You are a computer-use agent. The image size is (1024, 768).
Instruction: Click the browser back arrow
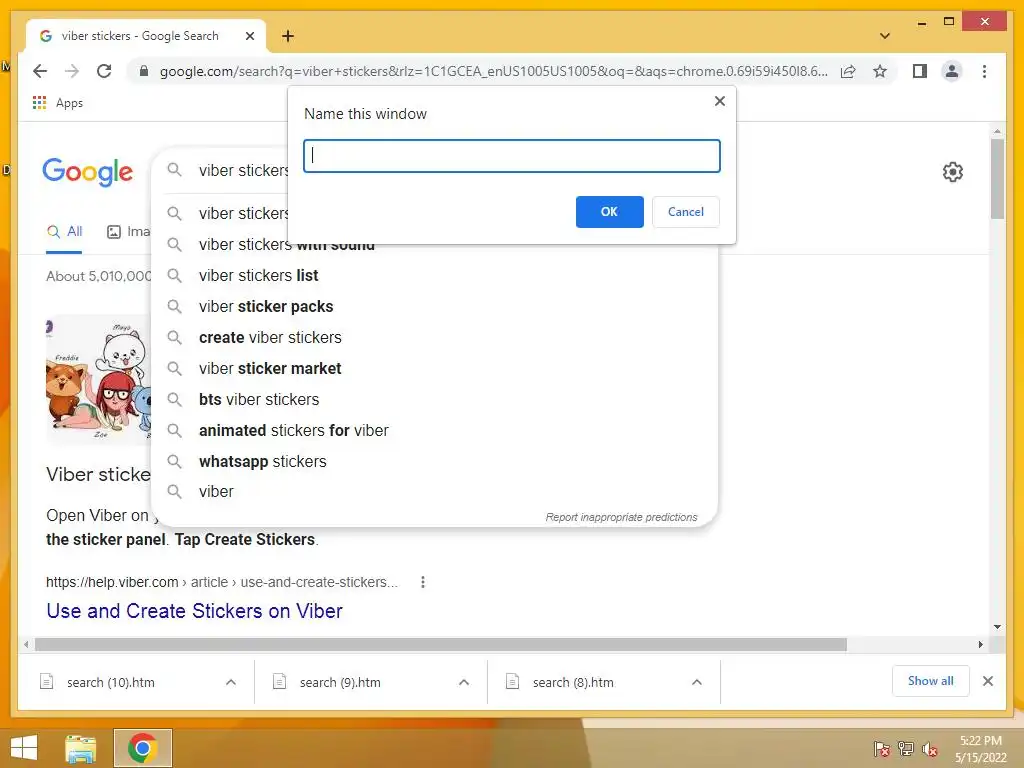coord(40,71)
